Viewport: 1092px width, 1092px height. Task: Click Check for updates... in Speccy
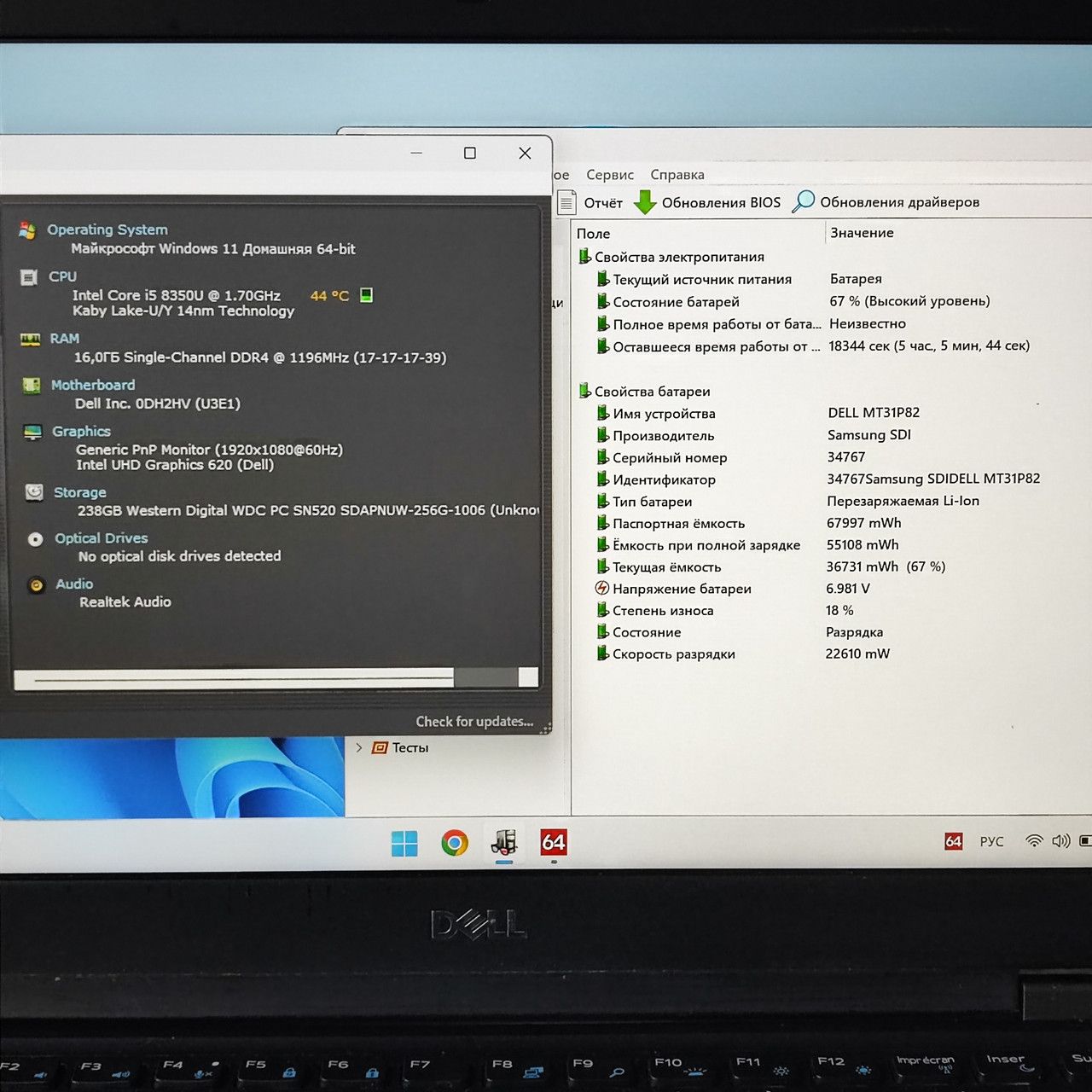click(474, 722)
